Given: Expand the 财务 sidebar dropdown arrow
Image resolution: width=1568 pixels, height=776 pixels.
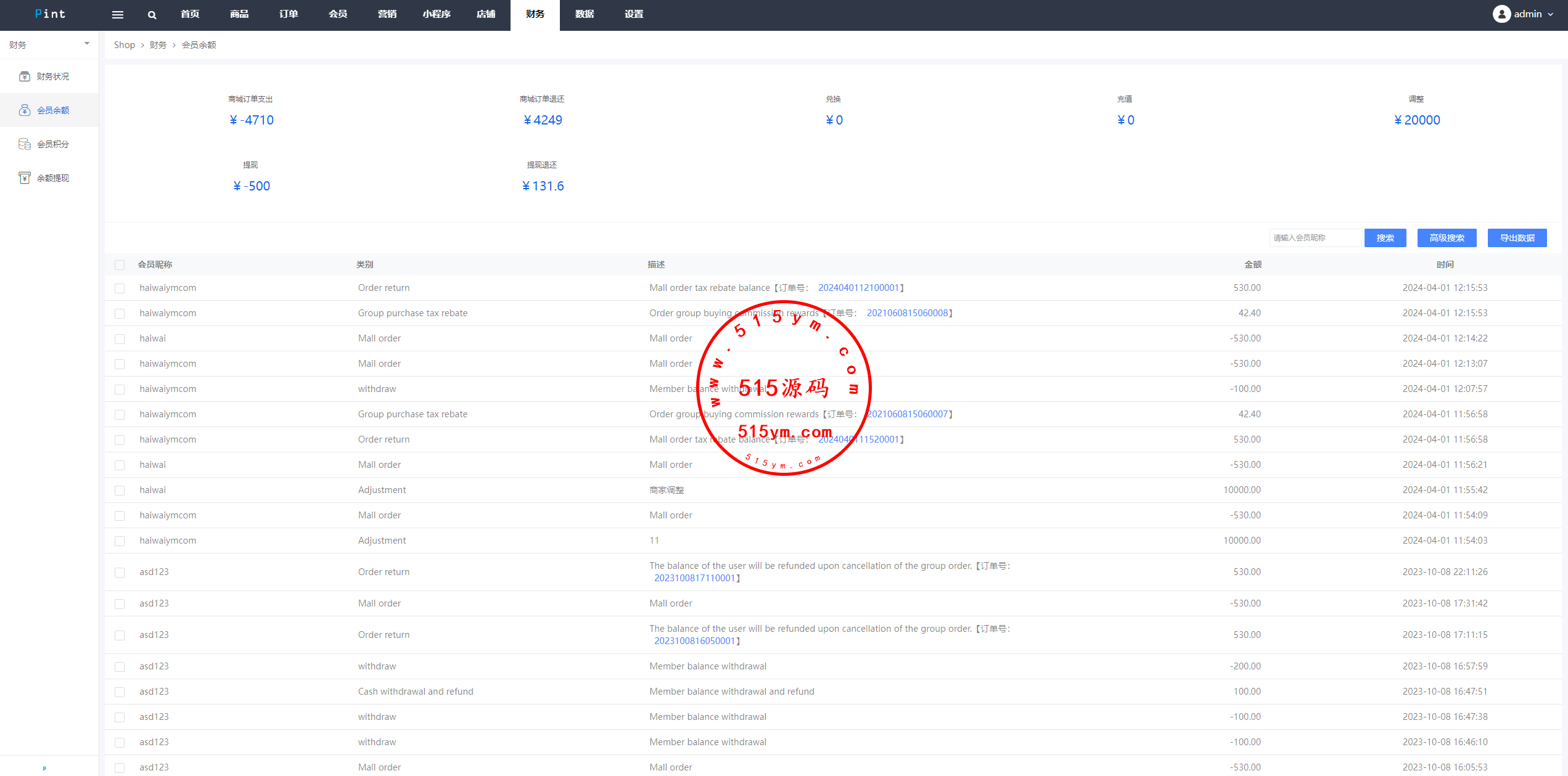Looking at the screenshot, I should point(87,44).
